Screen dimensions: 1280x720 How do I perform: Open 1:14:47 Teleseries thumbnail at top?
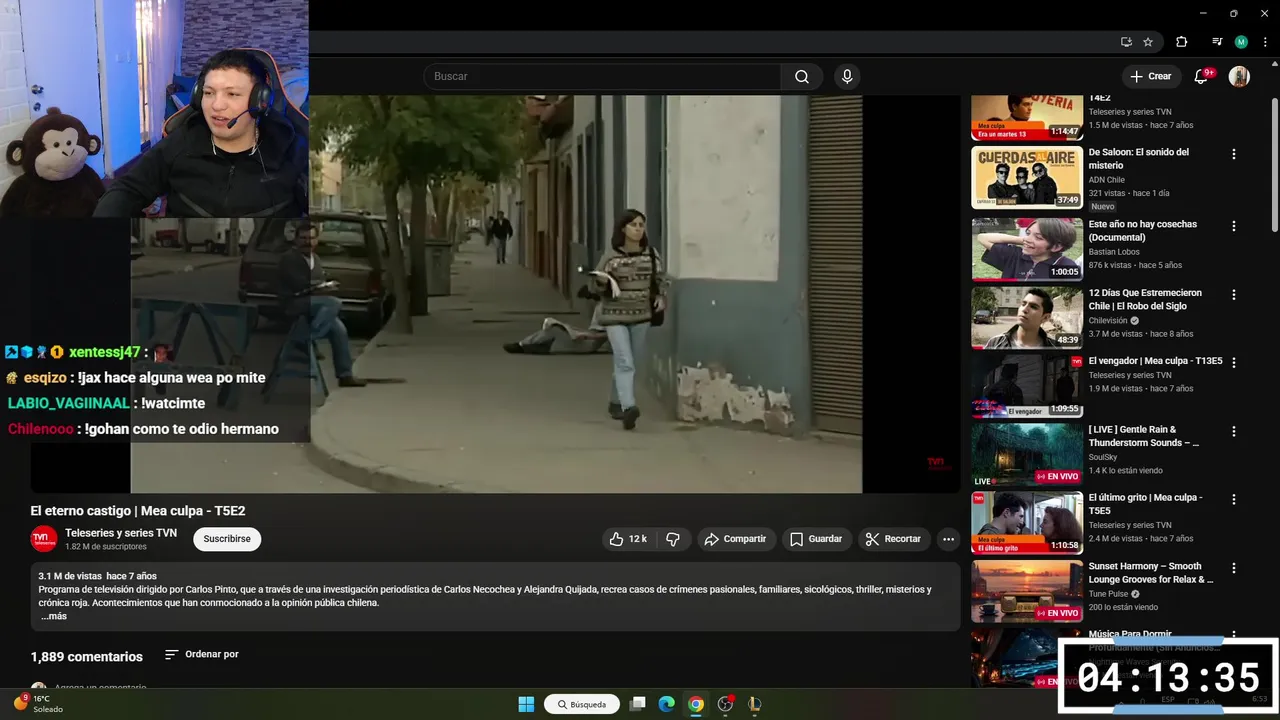(x=1027, y=118)
